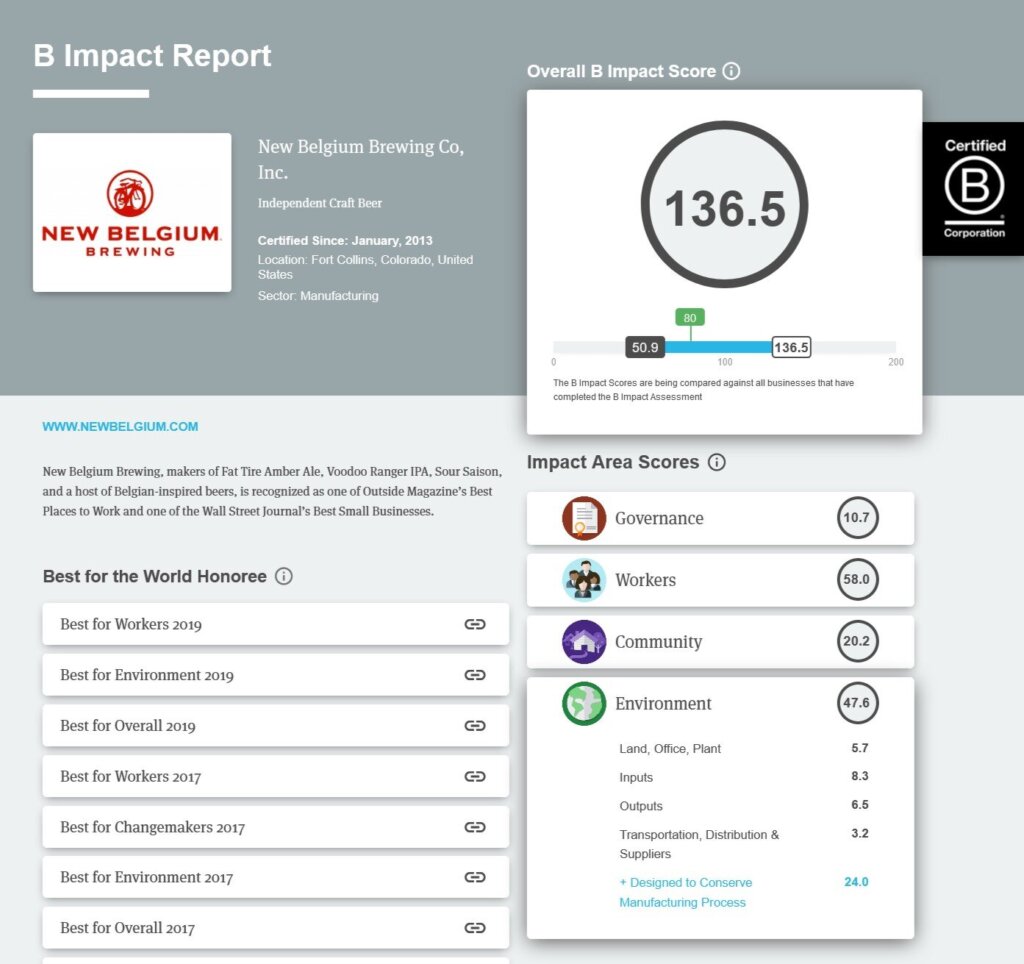Click info icon beside Best for the World Honoree
This screenshot has height=964, width=1024.
coord(283,576)
